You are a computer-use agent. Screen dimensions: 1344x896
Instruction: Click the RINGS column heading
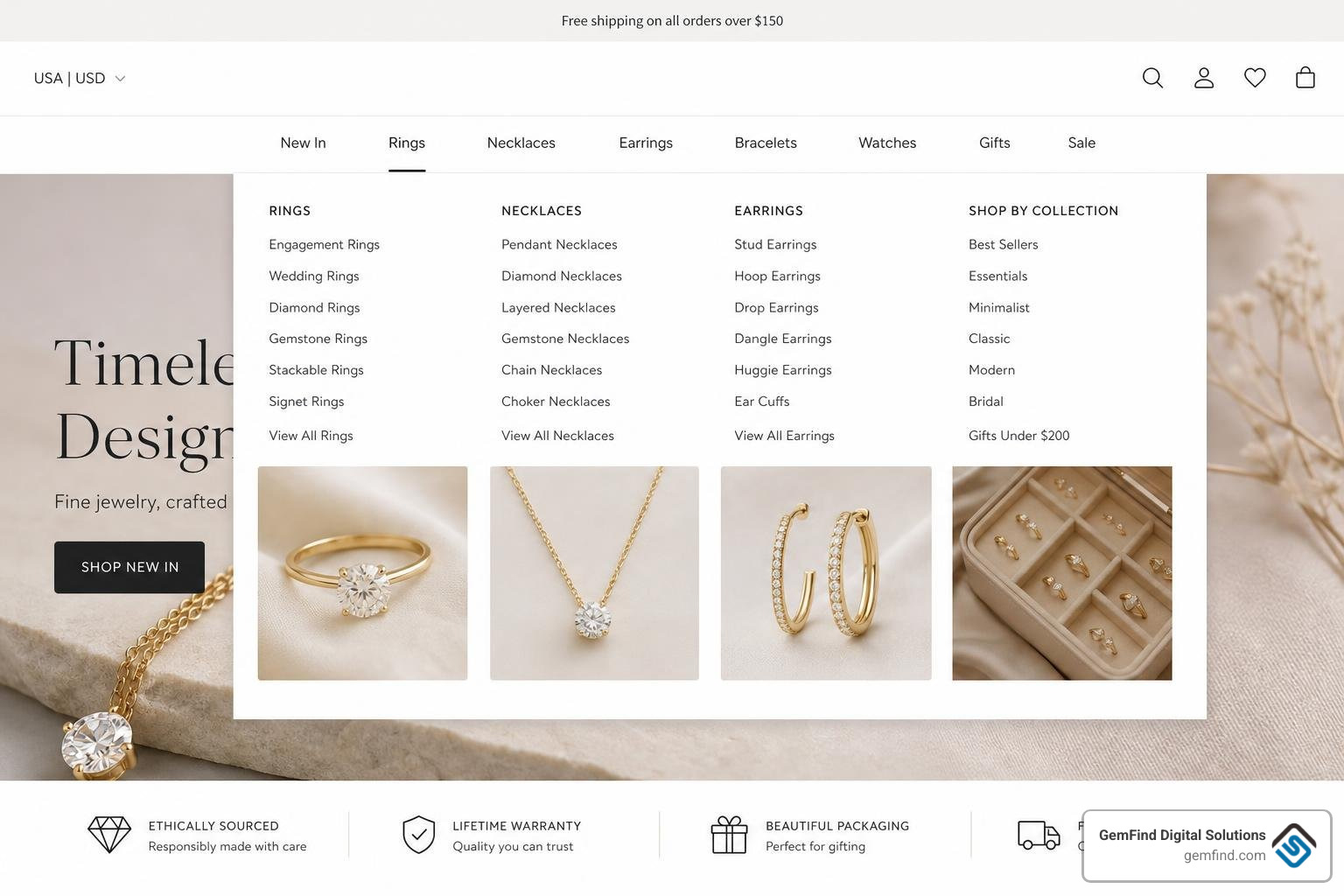tap(290, 211)
